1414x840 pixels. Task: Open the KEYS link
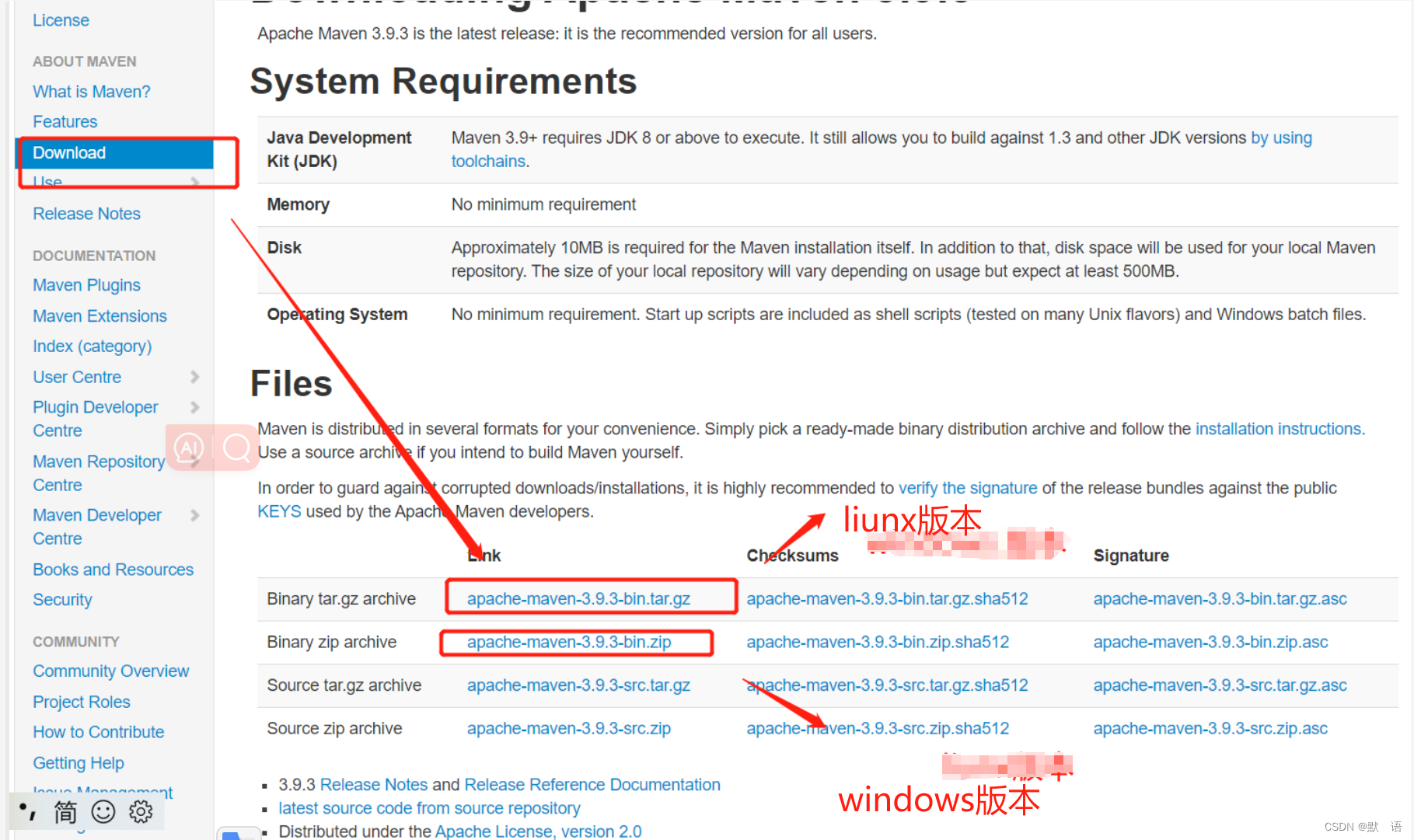point(279,511)
